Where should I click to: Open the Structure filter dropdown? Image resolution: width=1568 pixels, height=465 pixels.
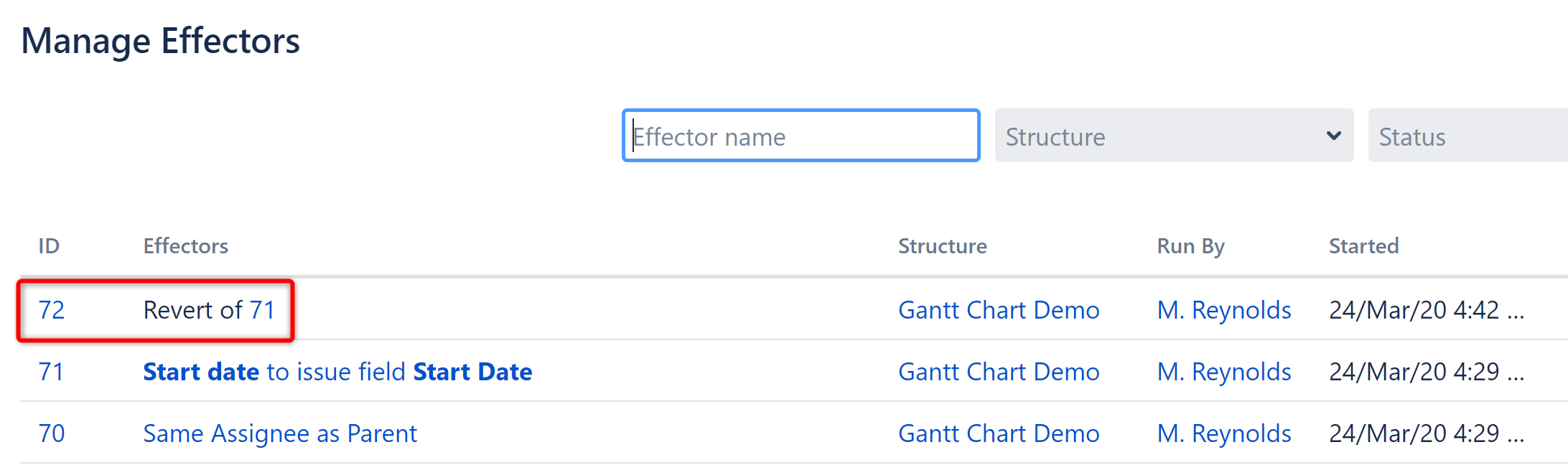click(x=1174, y=136)
